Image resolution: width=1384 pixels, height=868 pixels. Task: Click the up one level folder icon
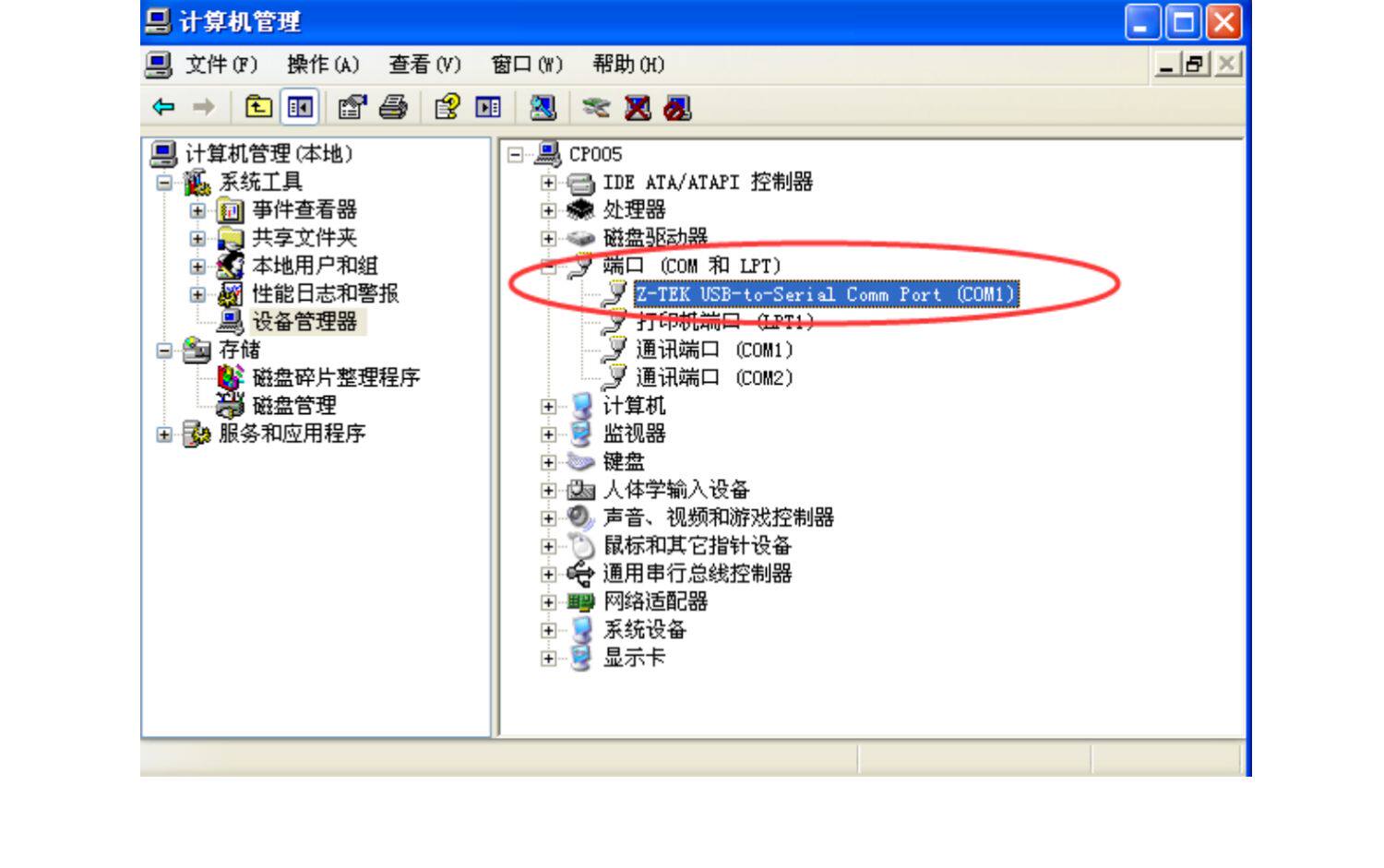pyautogui.click(x=258, y=108)
